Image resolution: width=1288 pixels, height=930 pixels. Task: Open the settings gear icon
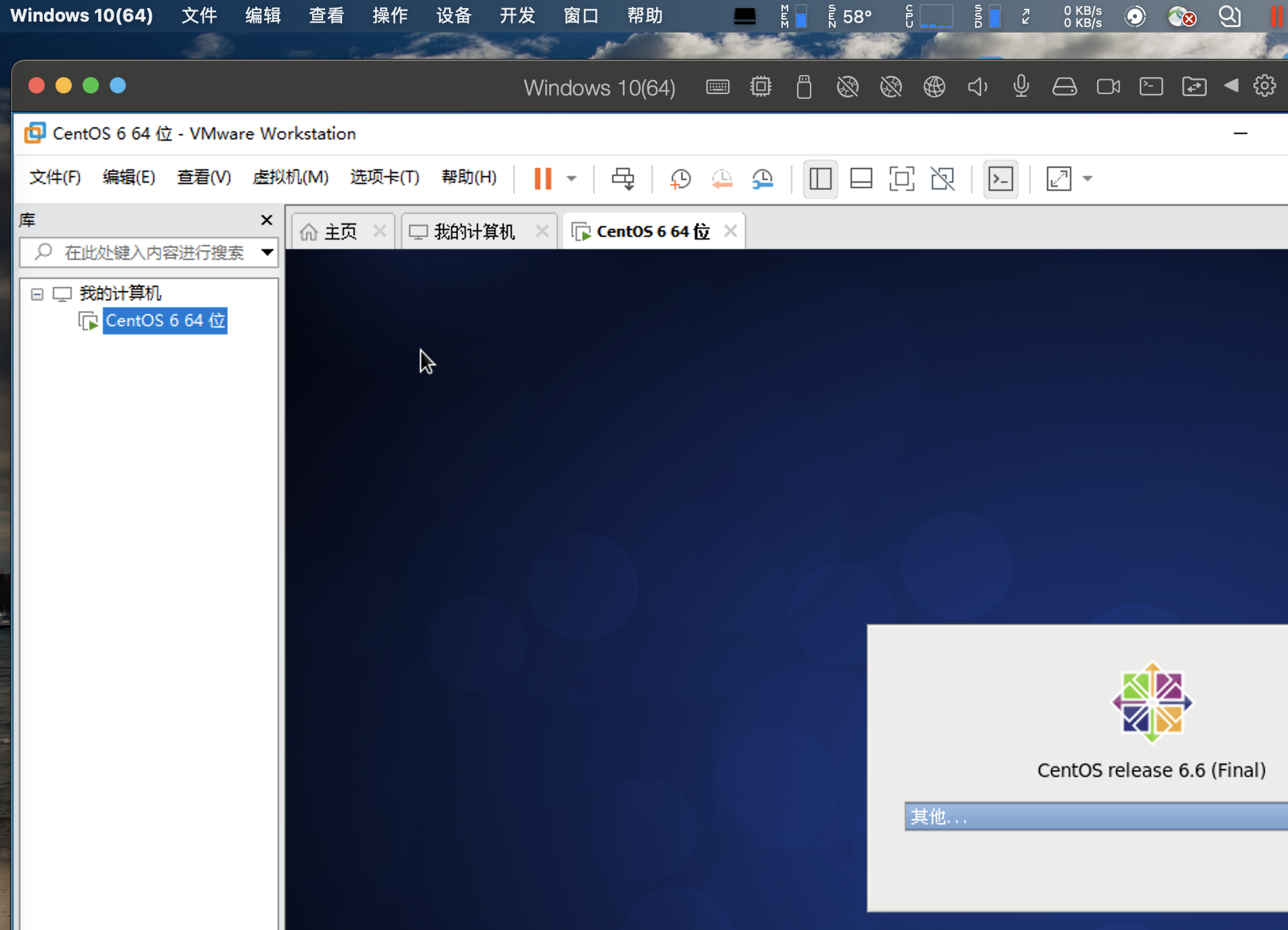coord(1264,86)
